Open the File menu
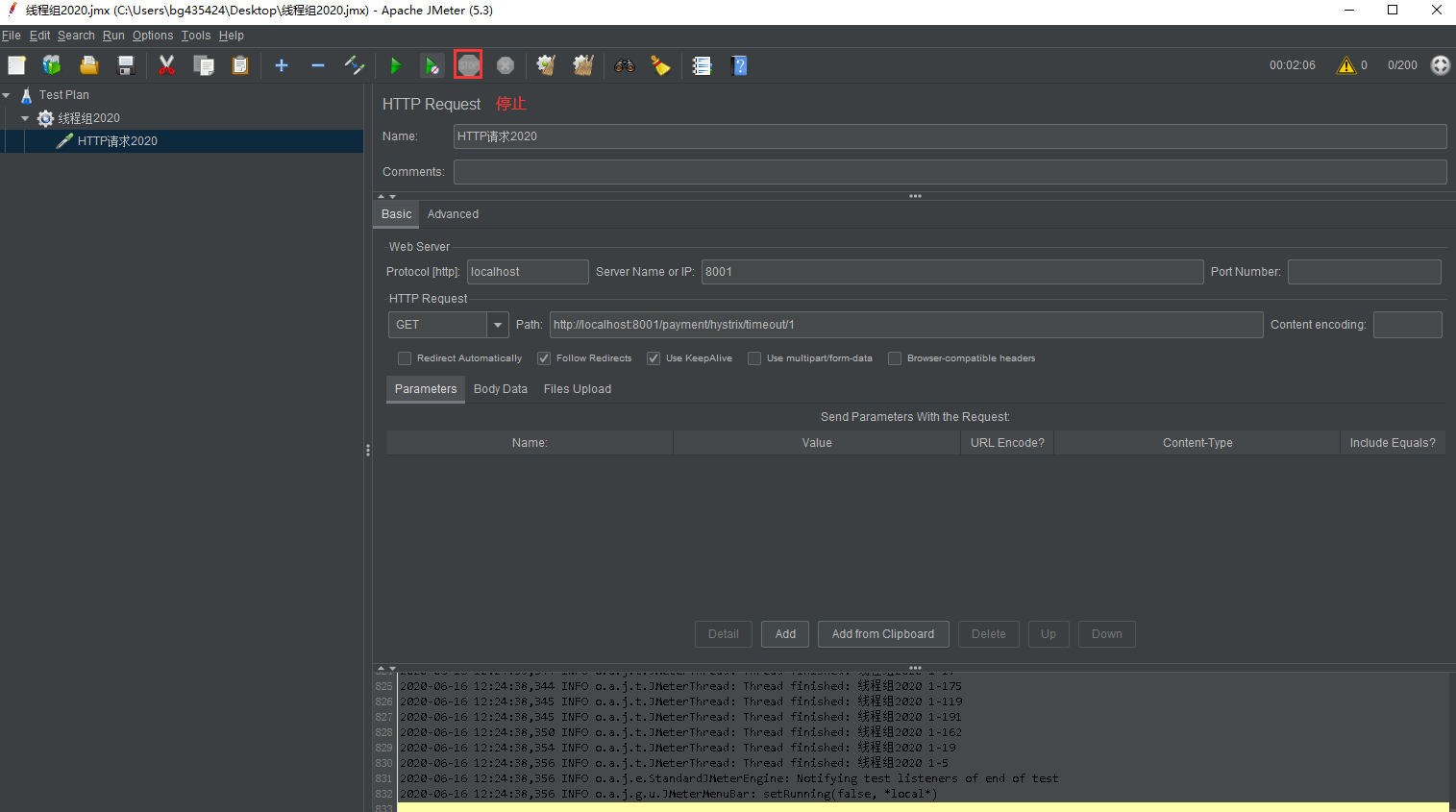 click(x=12, y=36)
